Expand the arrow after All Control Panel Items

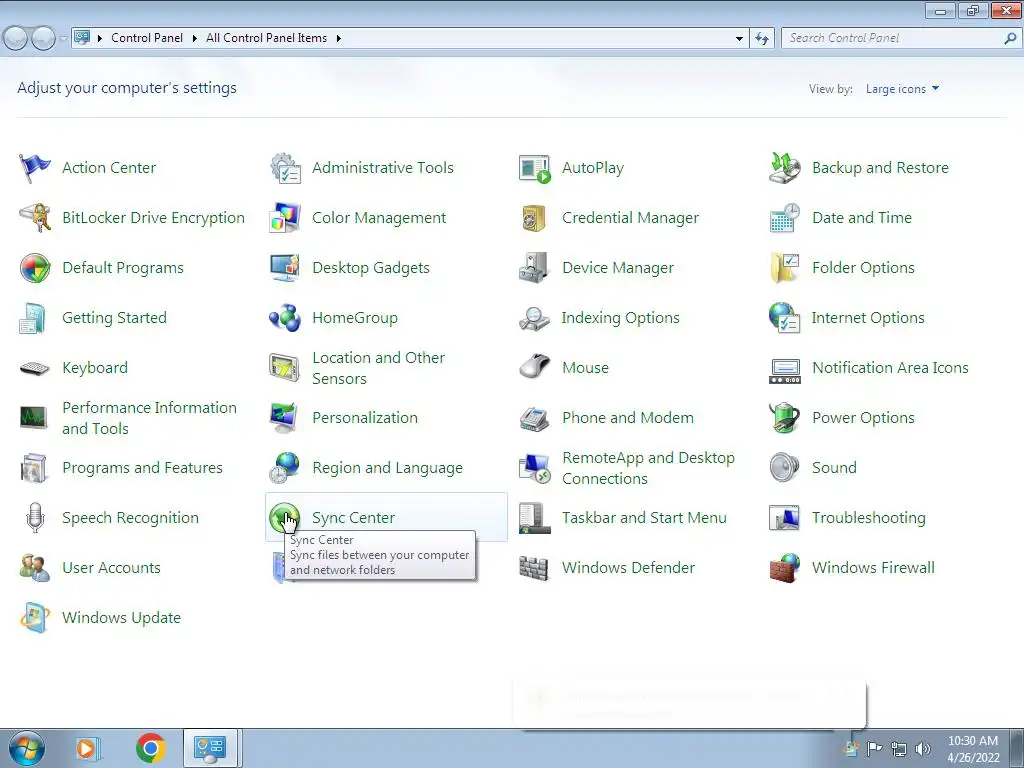coord(338,39)
